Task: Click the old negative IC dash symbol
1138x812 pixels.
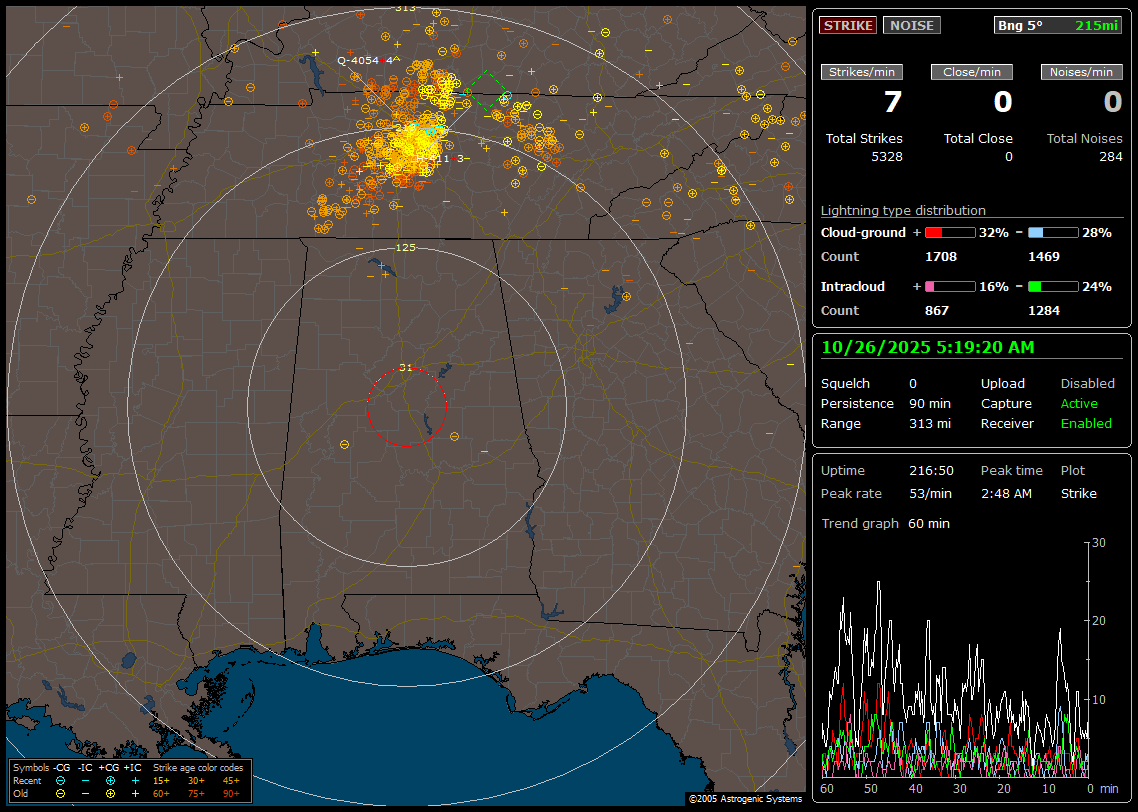Action: tap(85, 793)
